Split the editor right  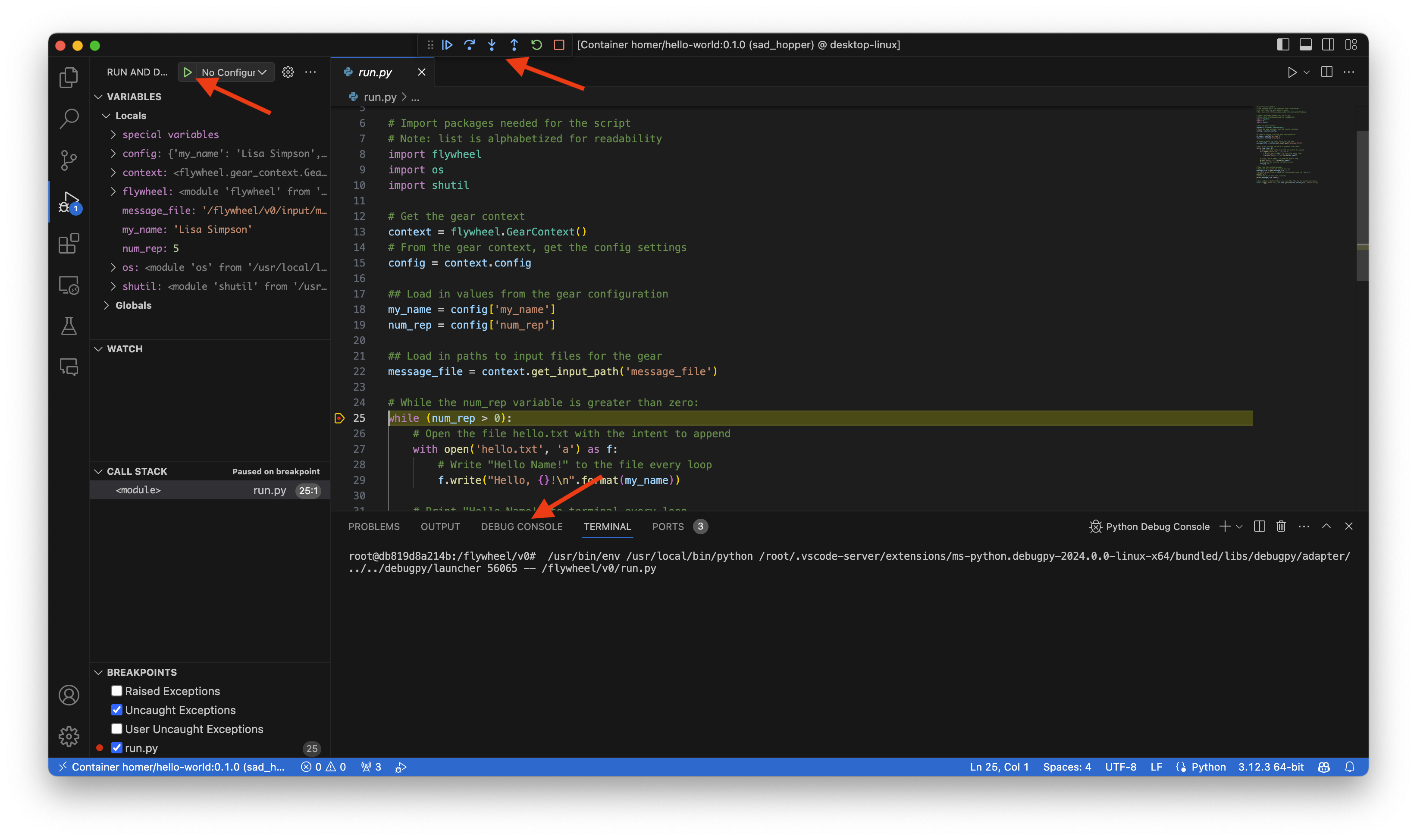point(1326,72)
